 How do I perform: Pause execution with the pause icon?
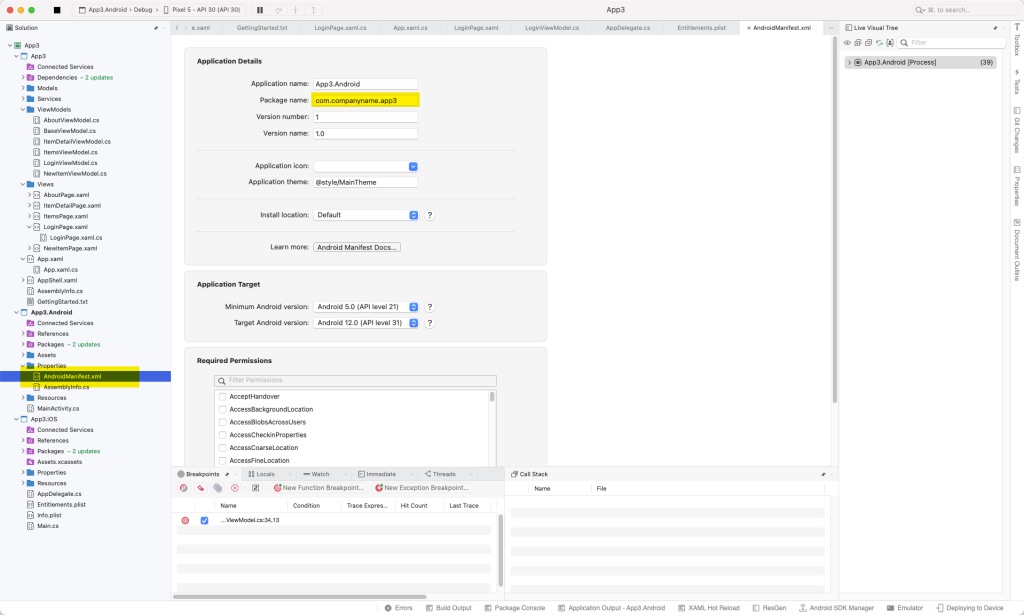(259, 9)
